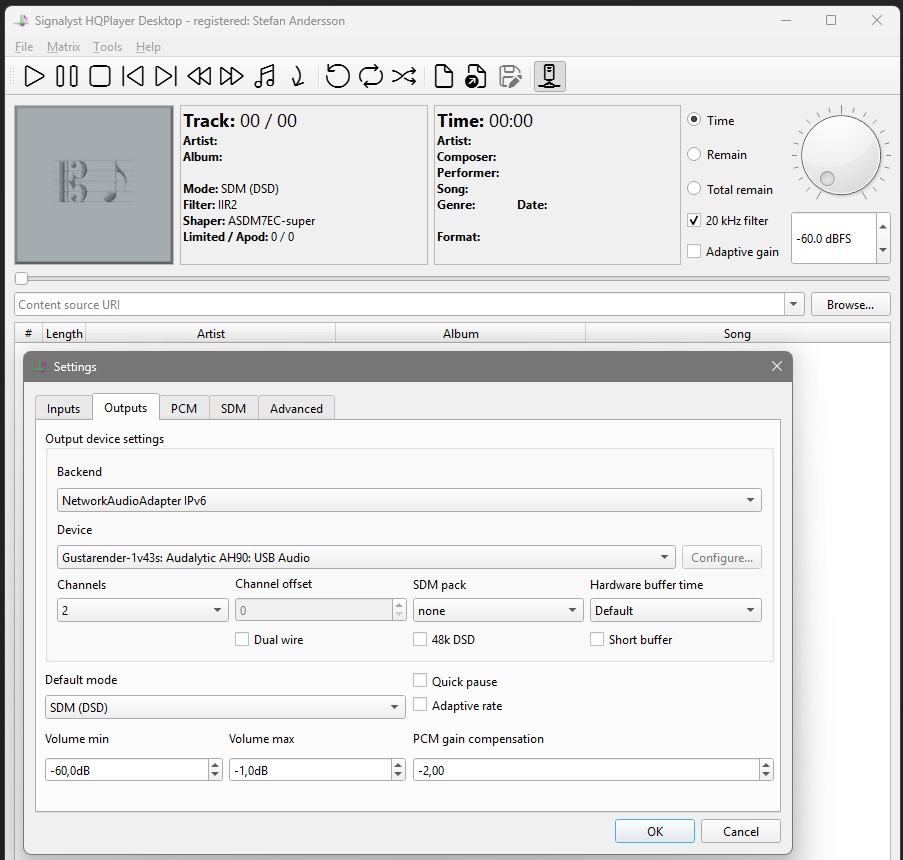Viewport: 903px width, 860px height.
Task: Toggle the repeat loop icon
Action: [x=370, y=76]
